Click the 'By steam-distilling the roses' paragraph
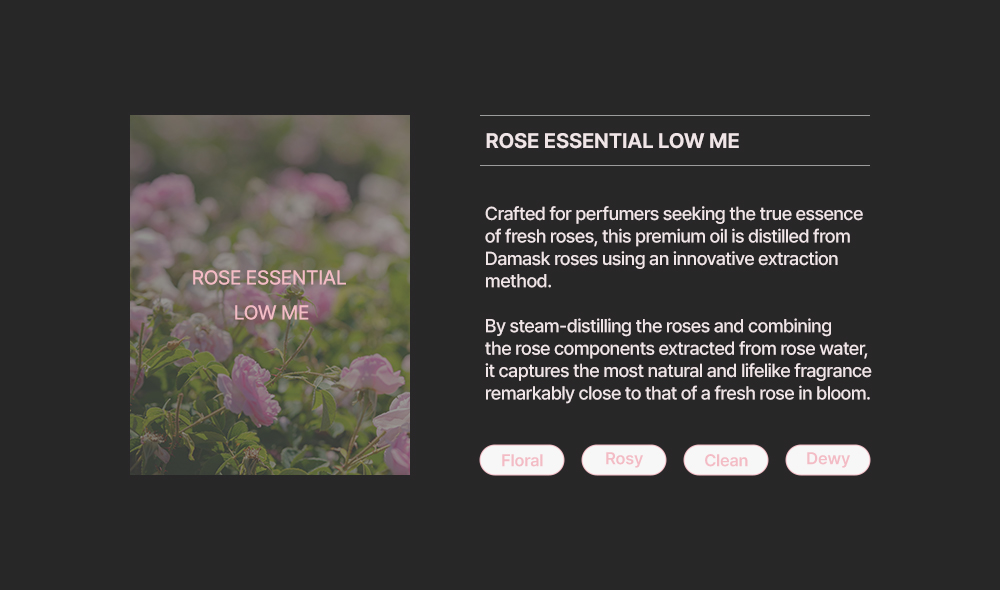 click(678, 360)
